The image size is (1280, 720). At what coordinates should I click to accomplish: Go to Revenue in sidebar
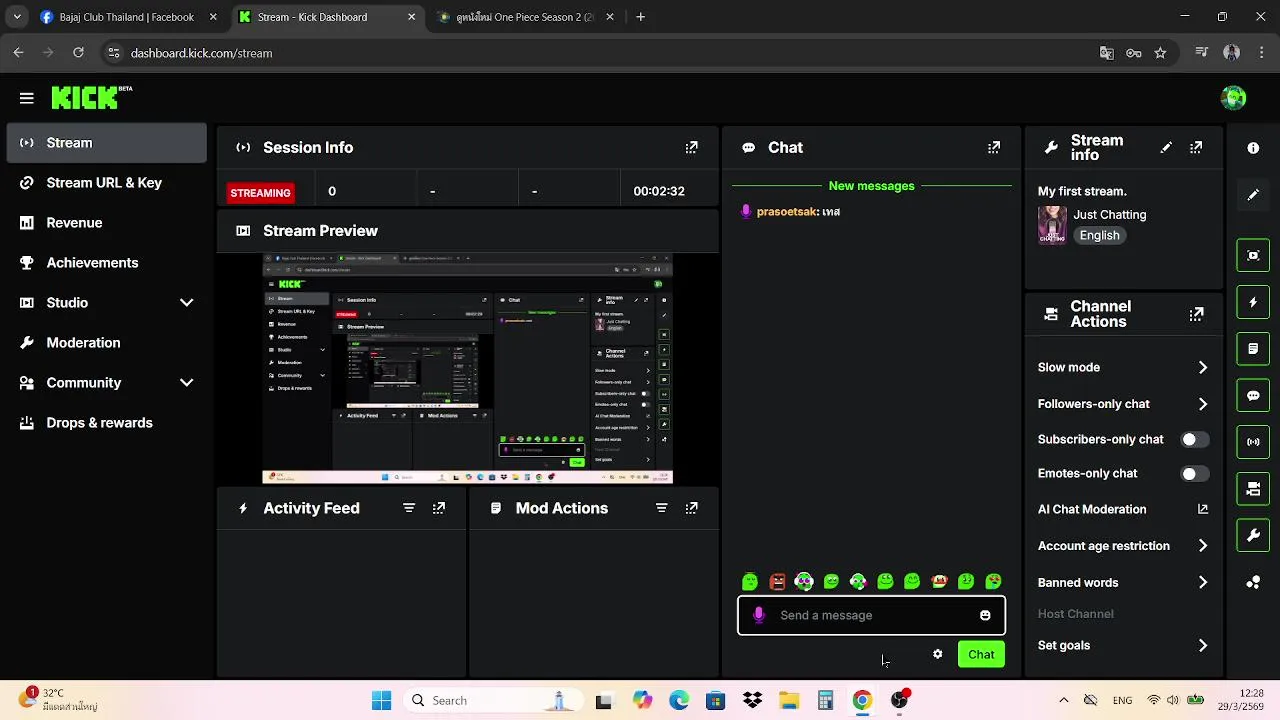coord(106,223)
